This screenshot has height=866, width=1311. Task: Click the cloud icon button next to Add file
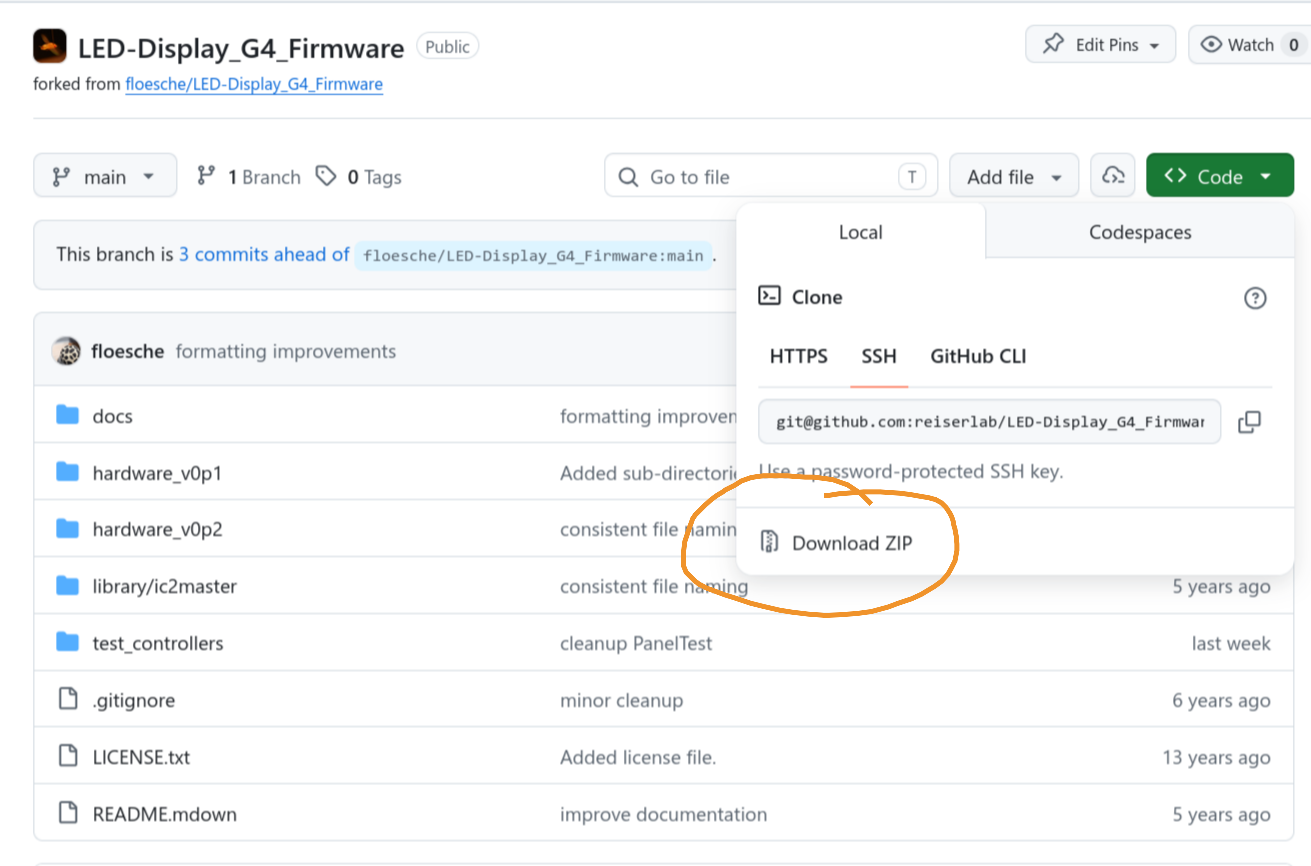coord(1113,177)
